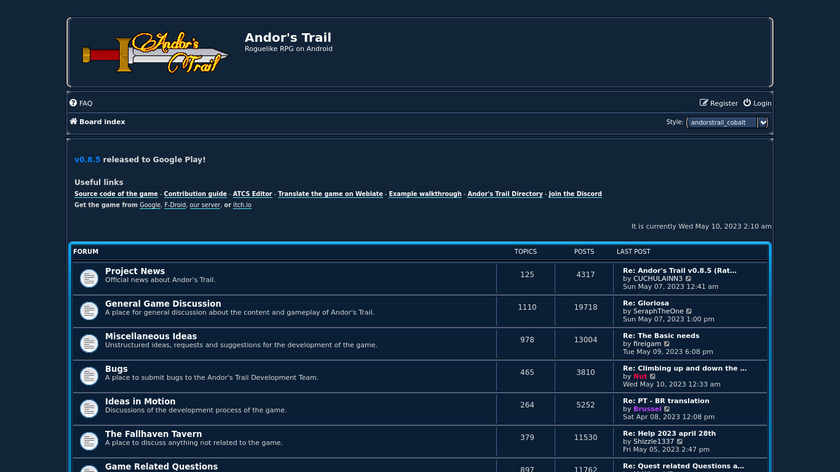Click the General Game Discussion forum icon
The width and height of the screenshot is (840, 472).
click(89, 311)
